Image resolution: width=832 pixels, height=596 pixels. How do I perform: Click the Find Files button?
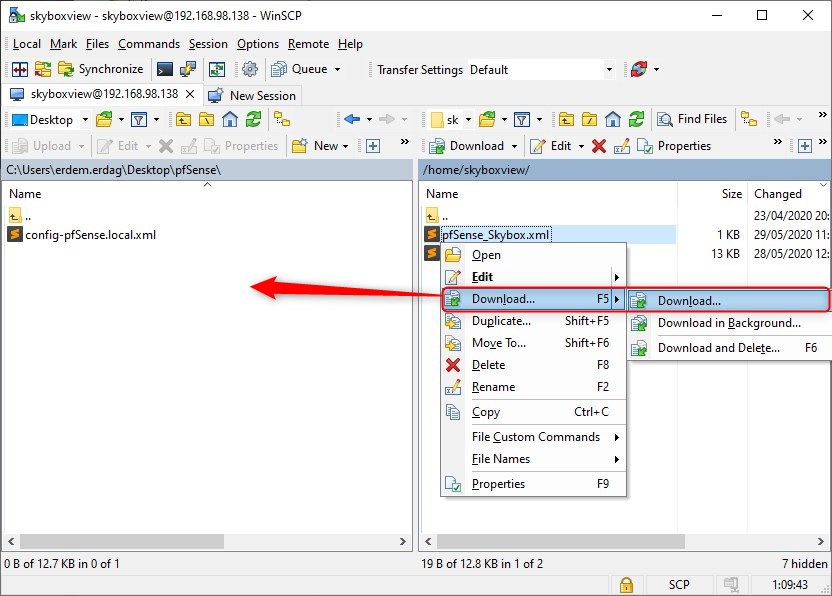(692, 119)
